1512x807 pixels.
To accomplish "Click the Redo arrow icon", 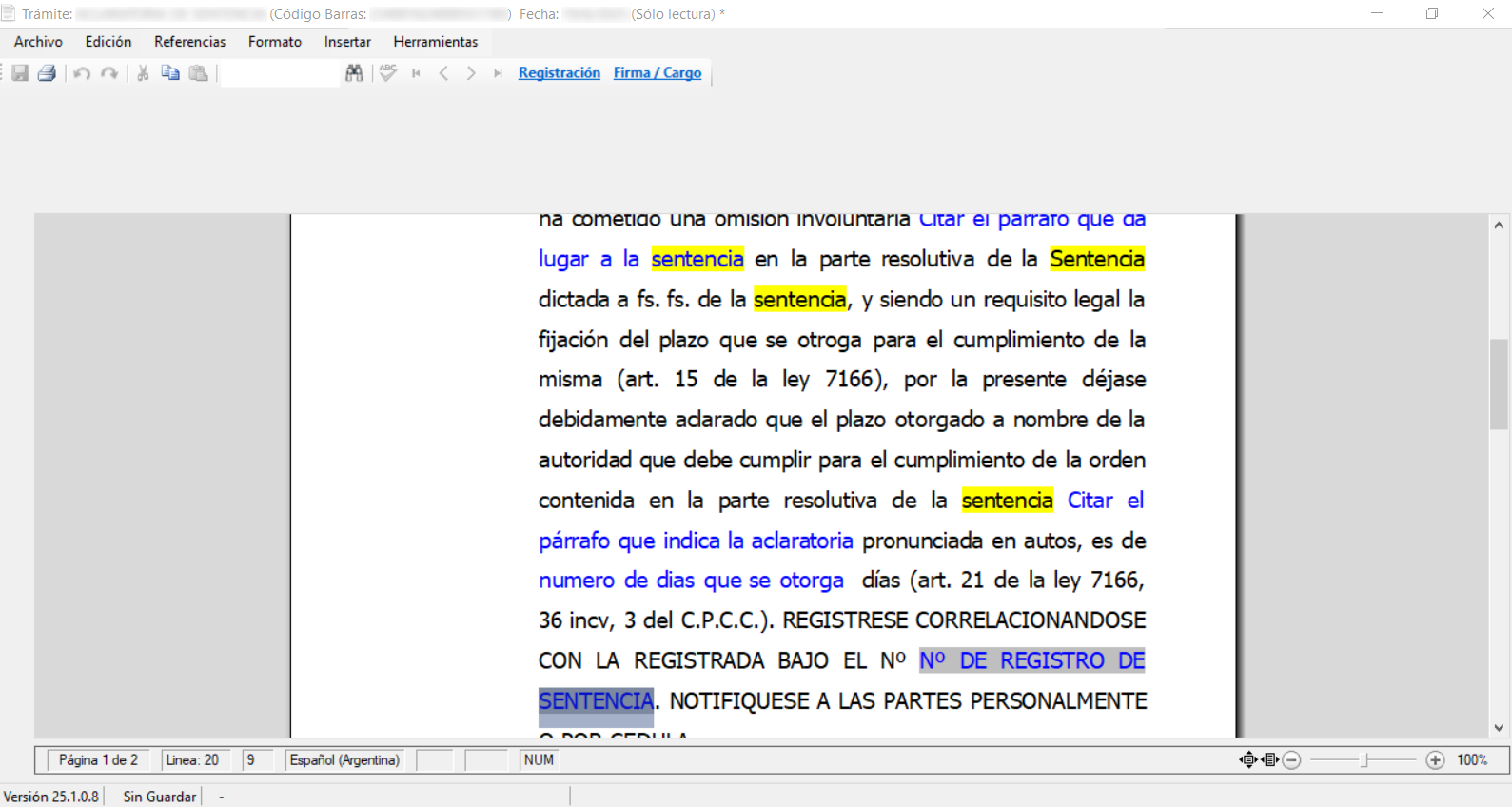I will click(109, 73).
